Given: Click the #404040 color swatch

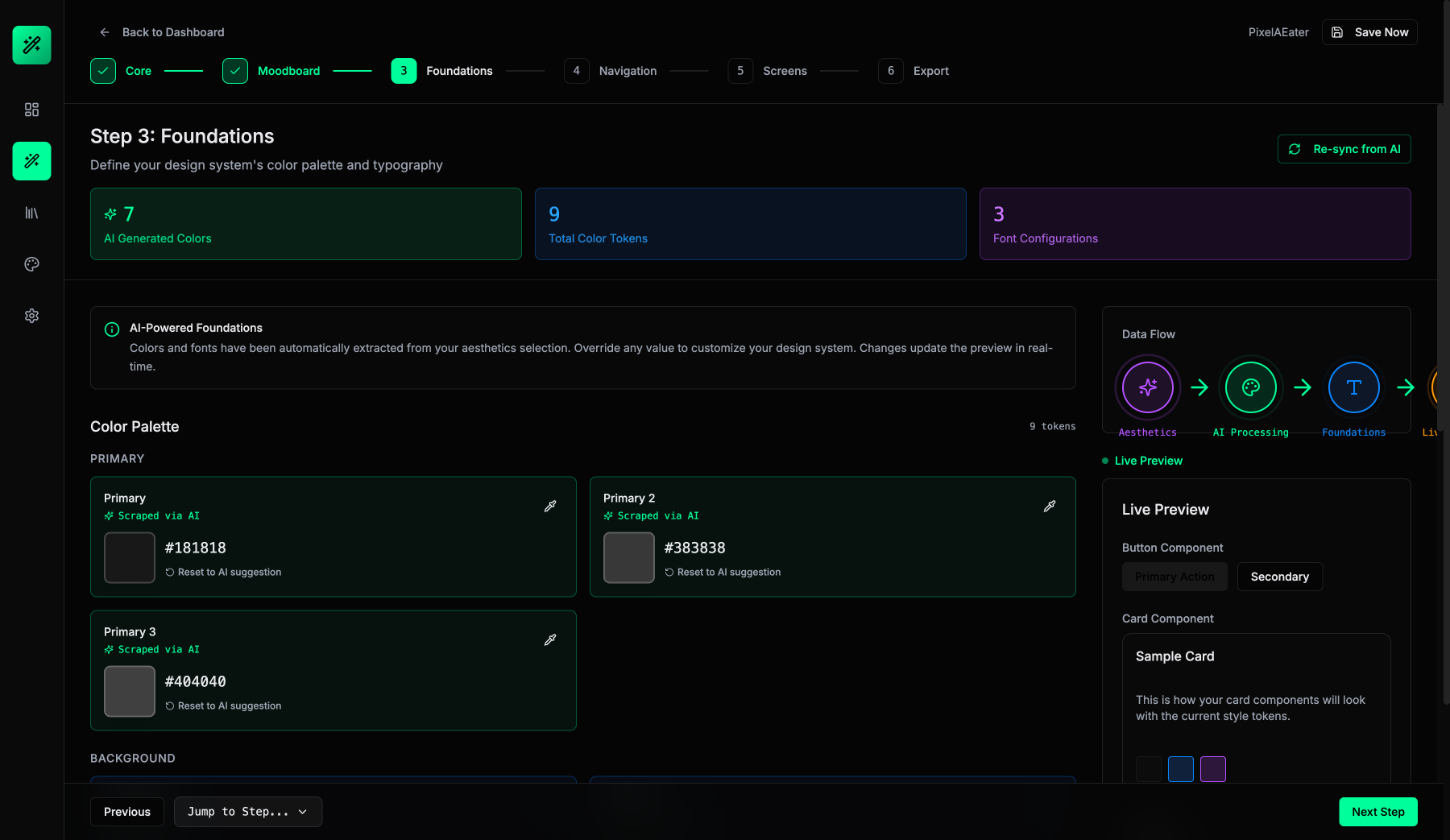Looking at the screenshot, I should tap(130, 691).
